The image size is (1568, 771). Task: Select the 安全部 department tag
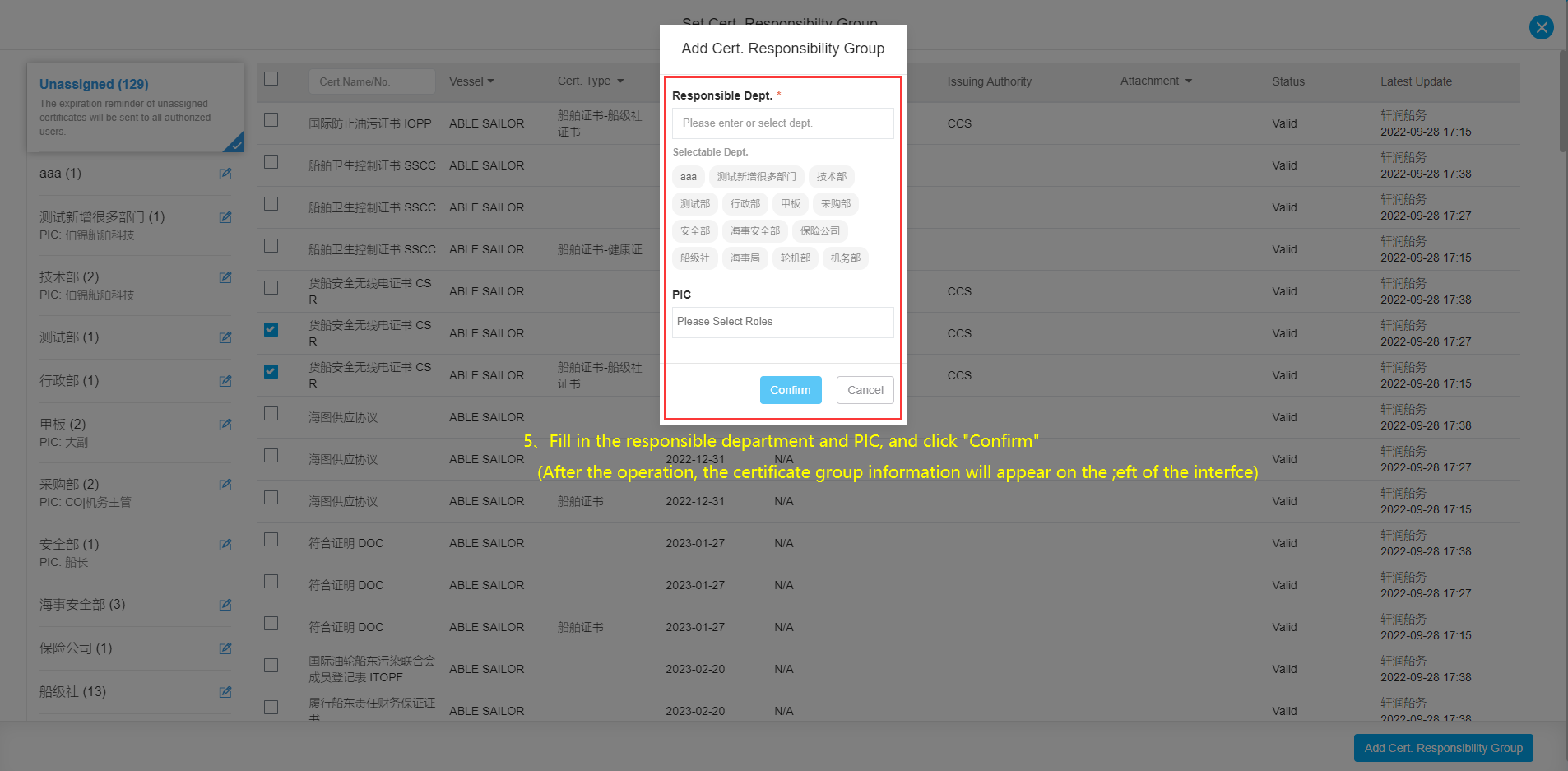tap(695, 231)
